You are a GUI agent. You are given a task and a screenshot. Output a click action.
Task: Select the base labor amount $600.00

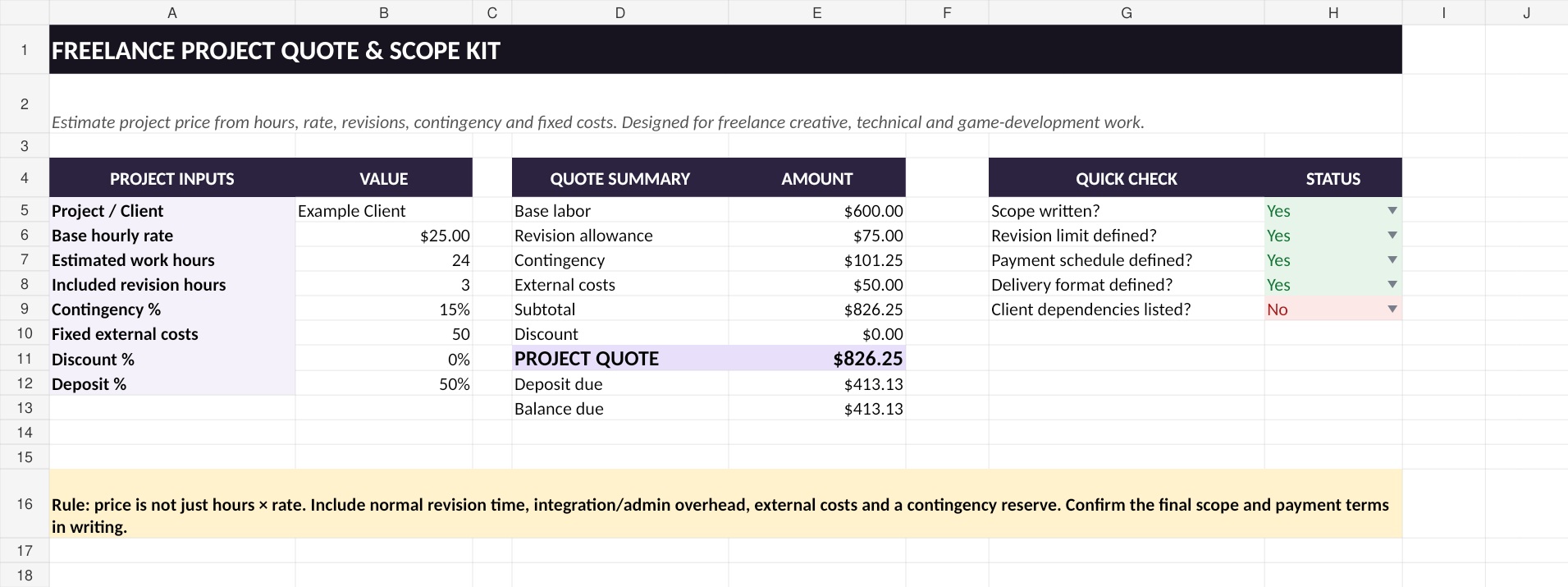click(817, 211)
